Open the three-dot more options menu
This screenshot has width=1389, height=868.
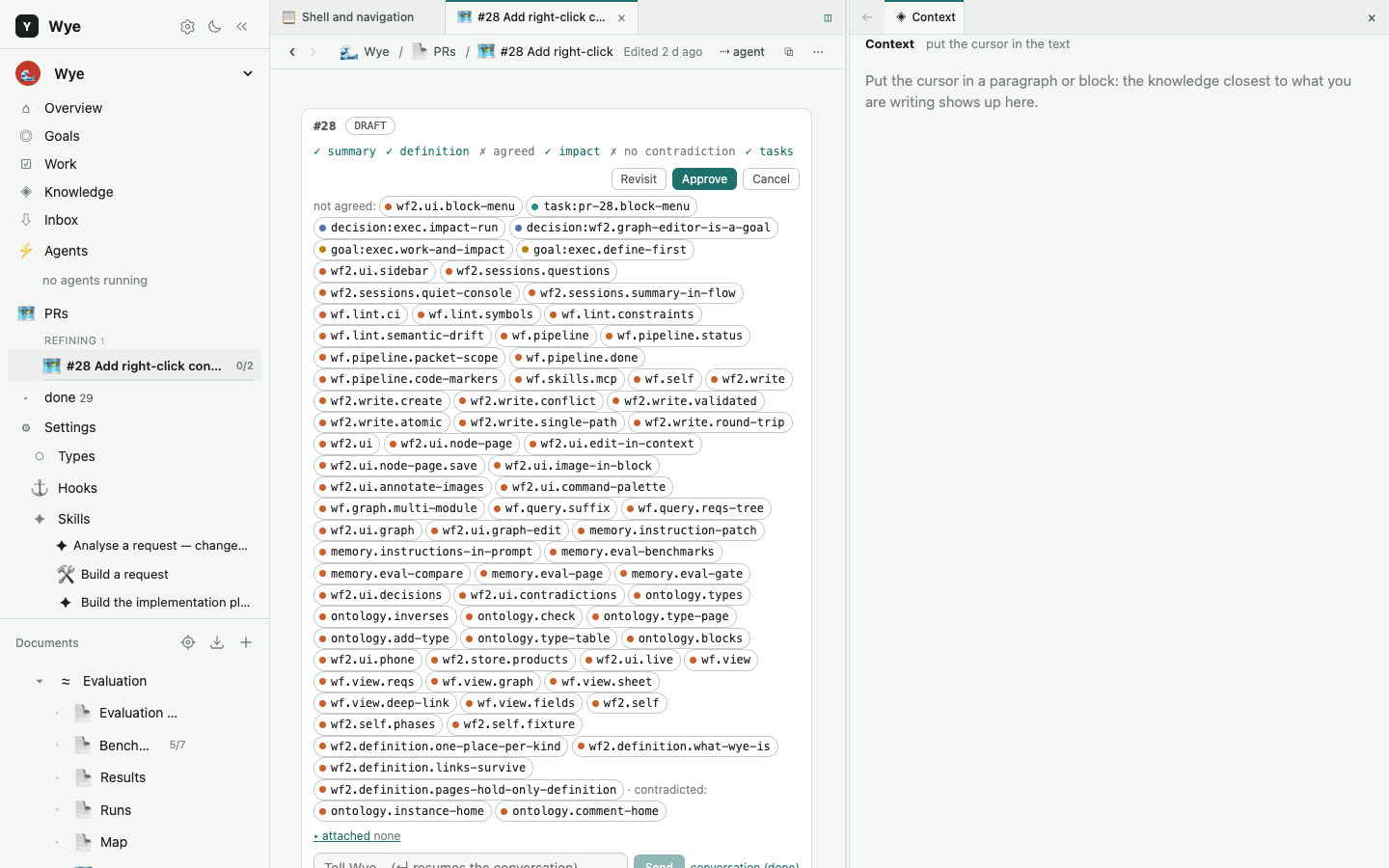pyautogui.click(x=818, y=52)
